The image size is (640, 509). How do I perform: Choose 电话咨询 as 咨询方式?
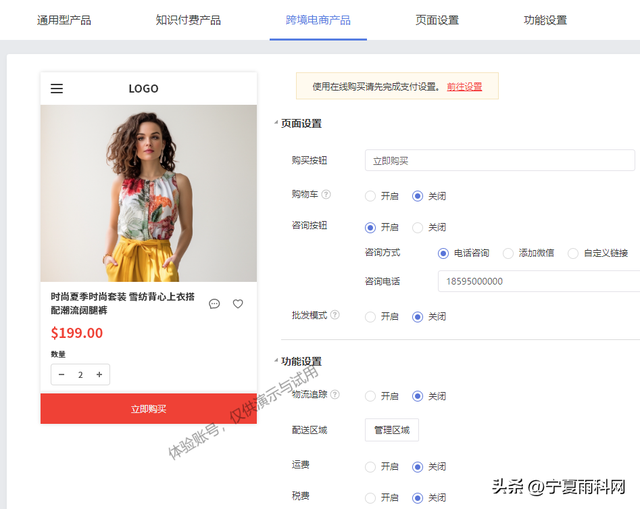[x=443, y=253]
